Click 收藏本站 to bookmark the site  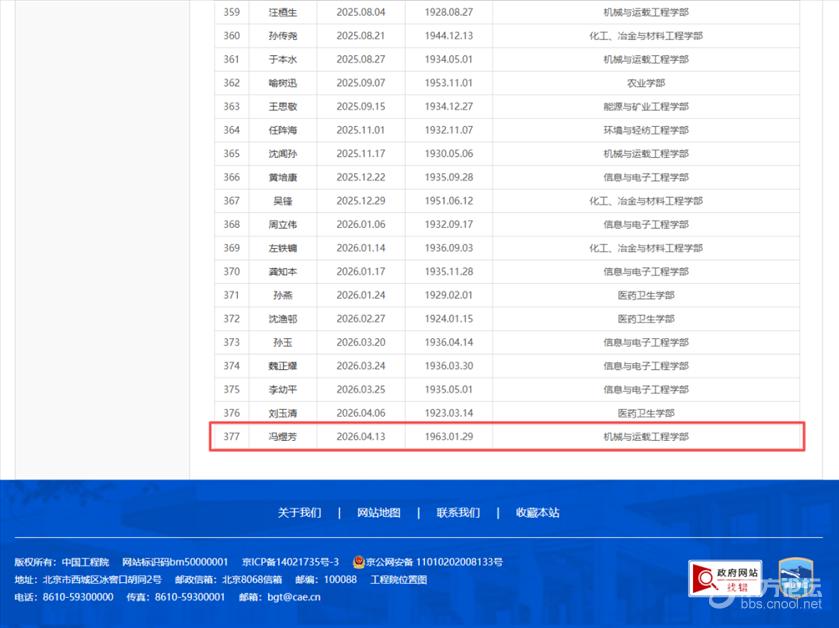click(538, 512)
